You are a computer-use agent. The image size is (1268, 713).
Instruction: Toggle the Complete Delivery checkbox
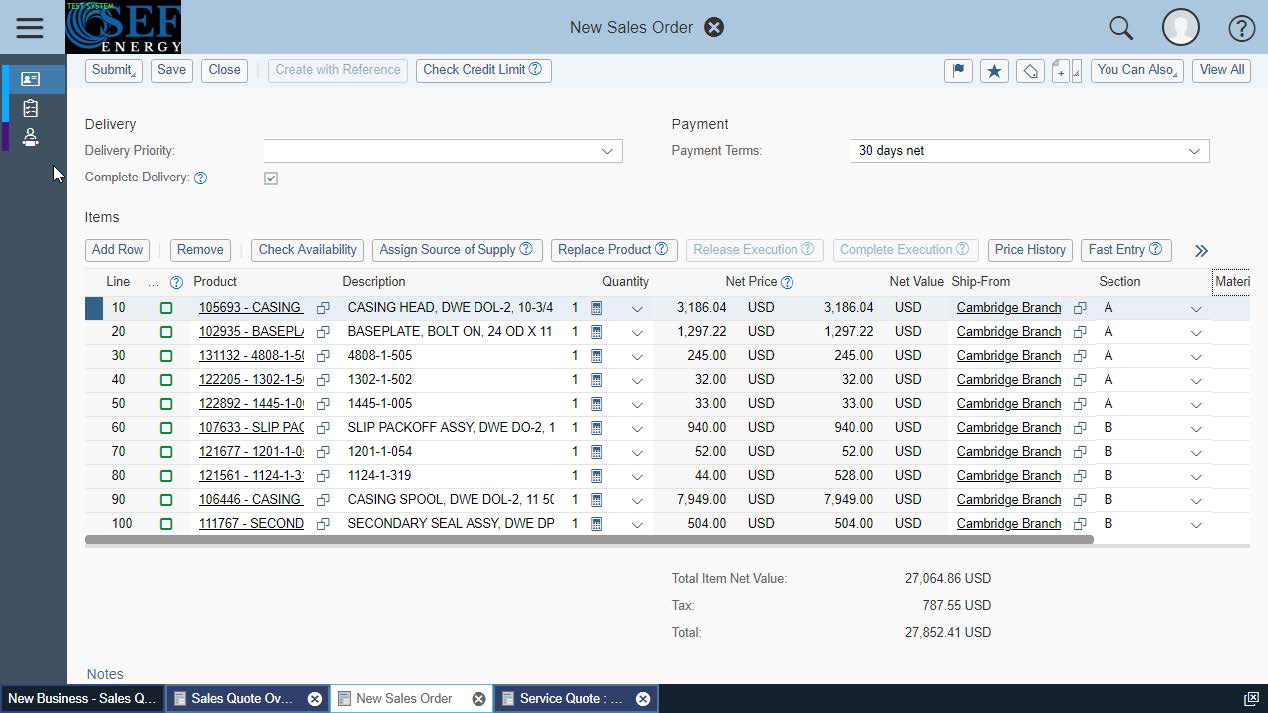pos(271,178)
